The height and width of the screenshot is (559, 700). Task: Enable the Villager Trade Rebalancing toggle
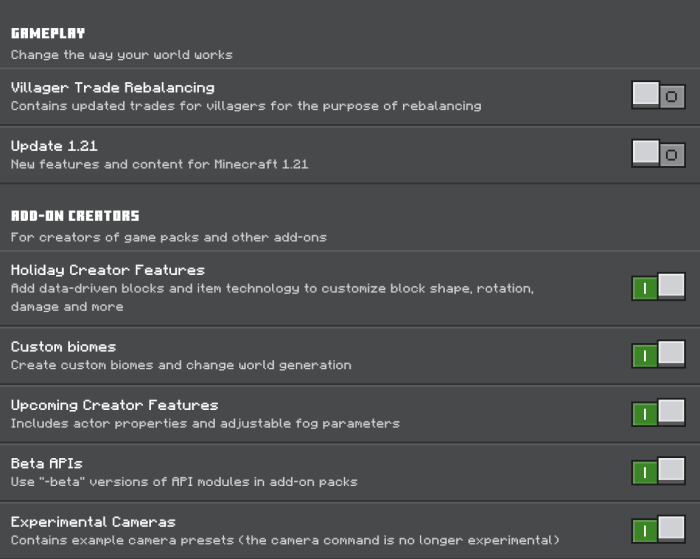point(658,95)
